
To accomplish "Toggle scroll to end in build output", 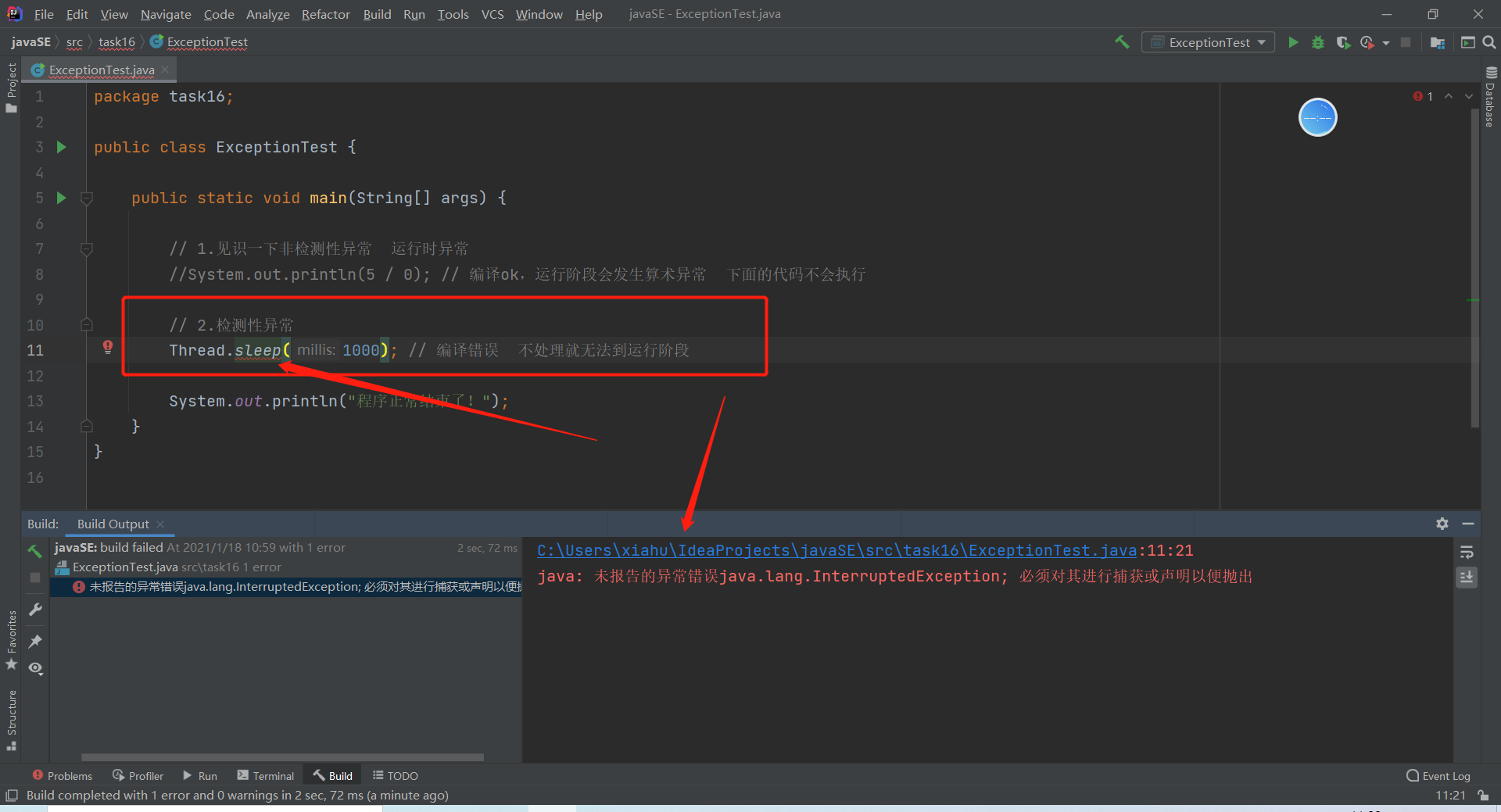I will [x=1467, y=577].
